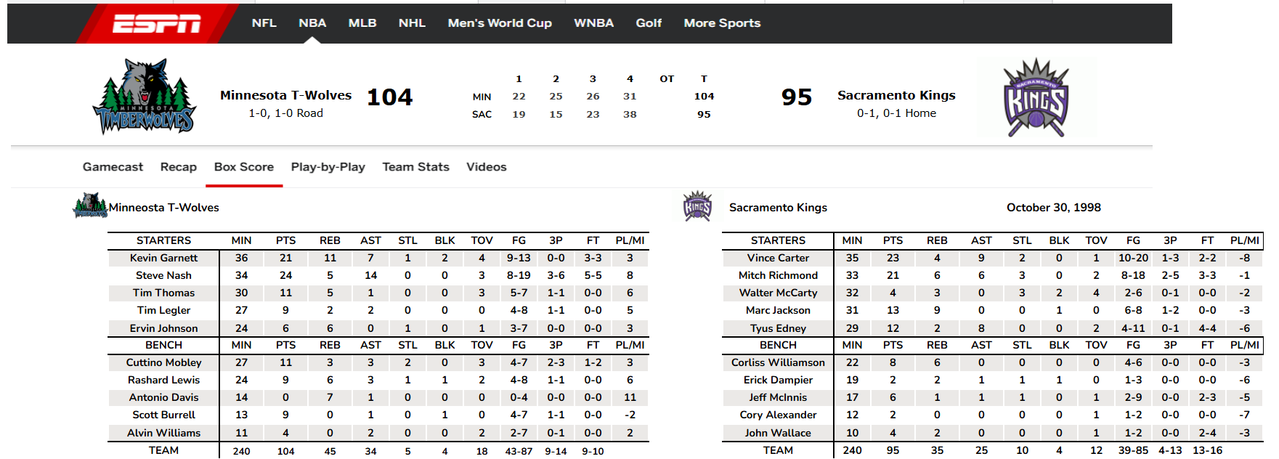1279x459 pixels.
Task: Click BENCH header in Kings table
Action: [778, 345]
